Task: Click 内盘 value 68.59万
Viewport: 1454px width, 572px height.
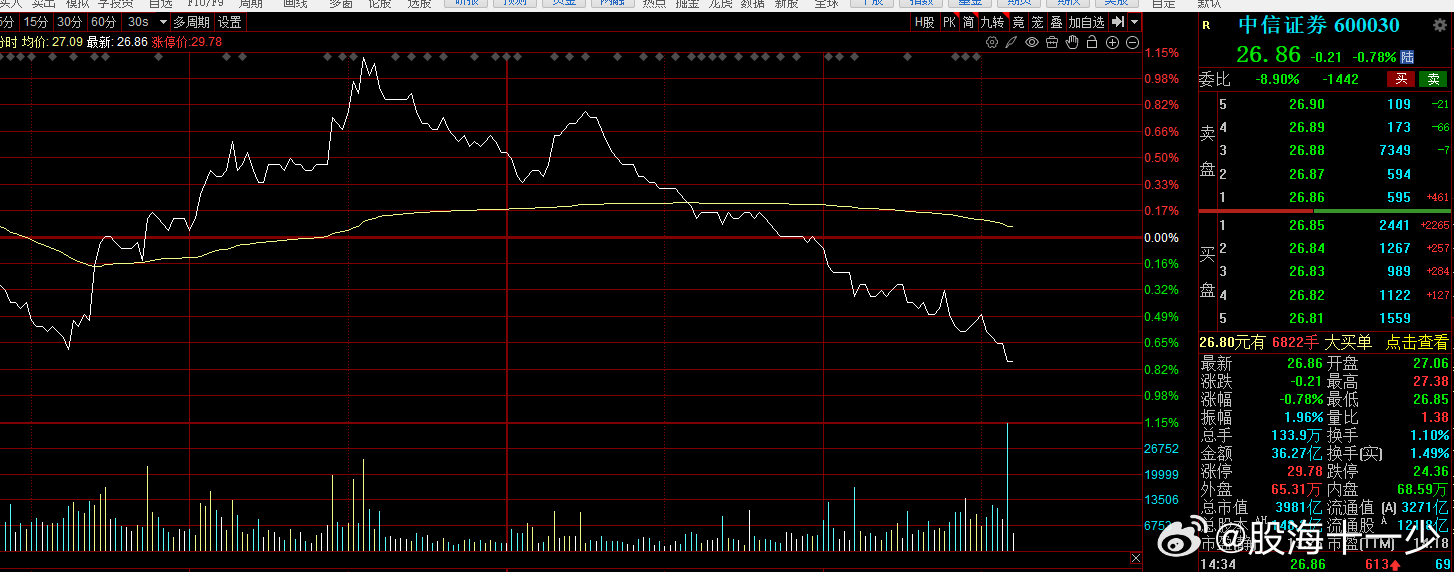Action: point(1422,489)
